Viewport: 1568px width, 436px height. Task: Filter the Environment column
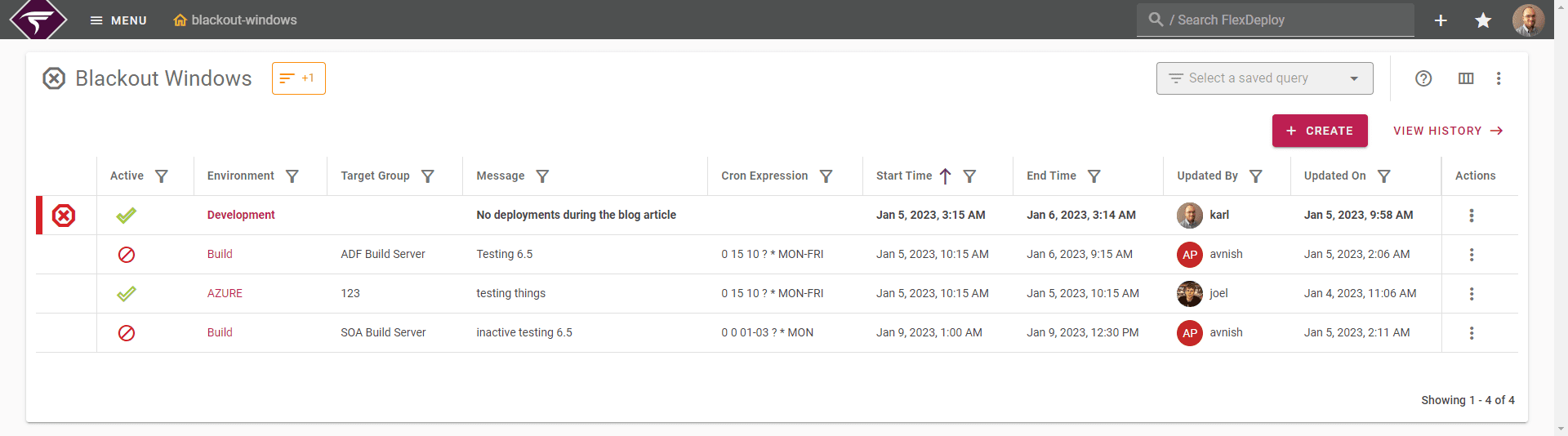(x=292, y=176)
